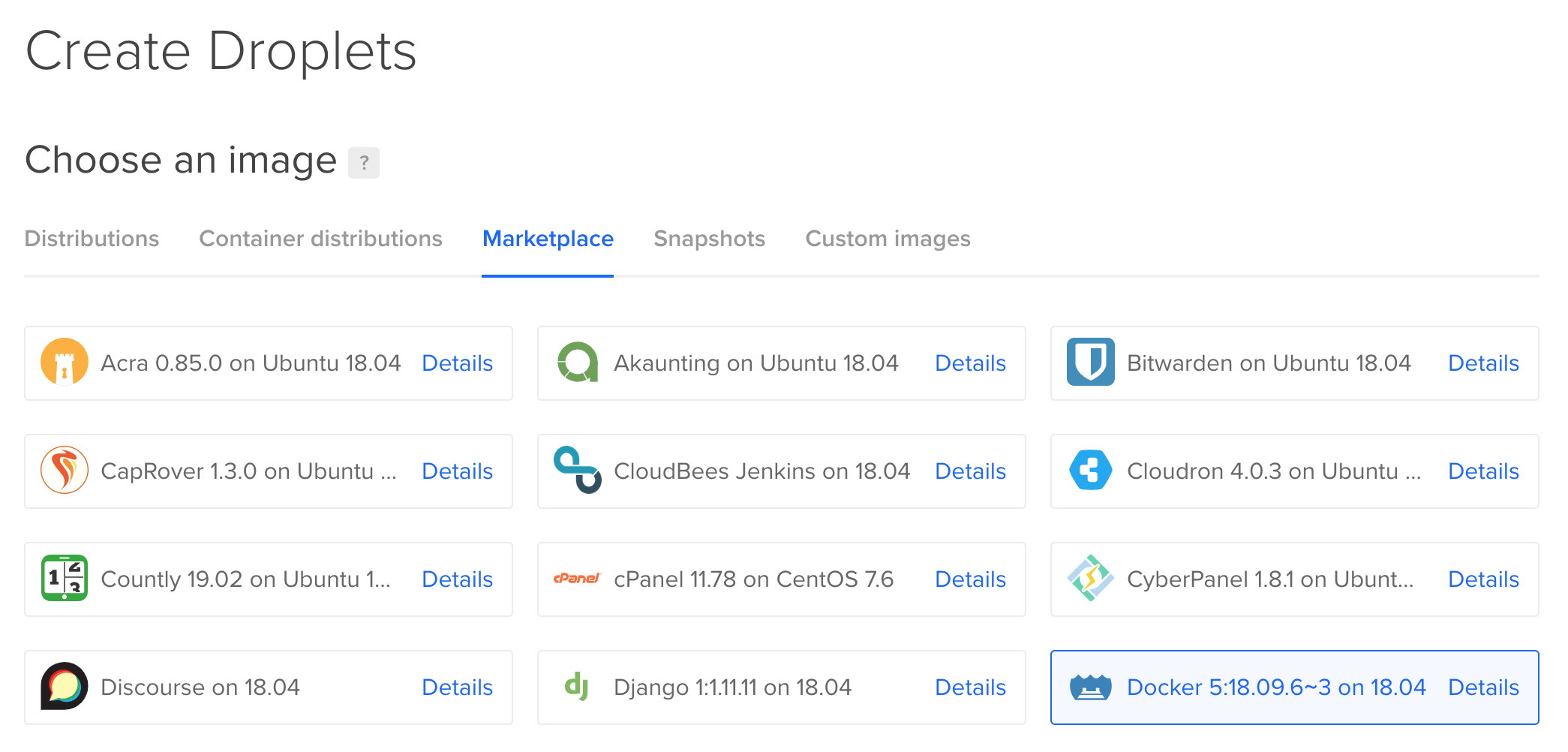Open Details for Countly 19.02
This screenshot has height=752, width=1568.
(457, 579)
